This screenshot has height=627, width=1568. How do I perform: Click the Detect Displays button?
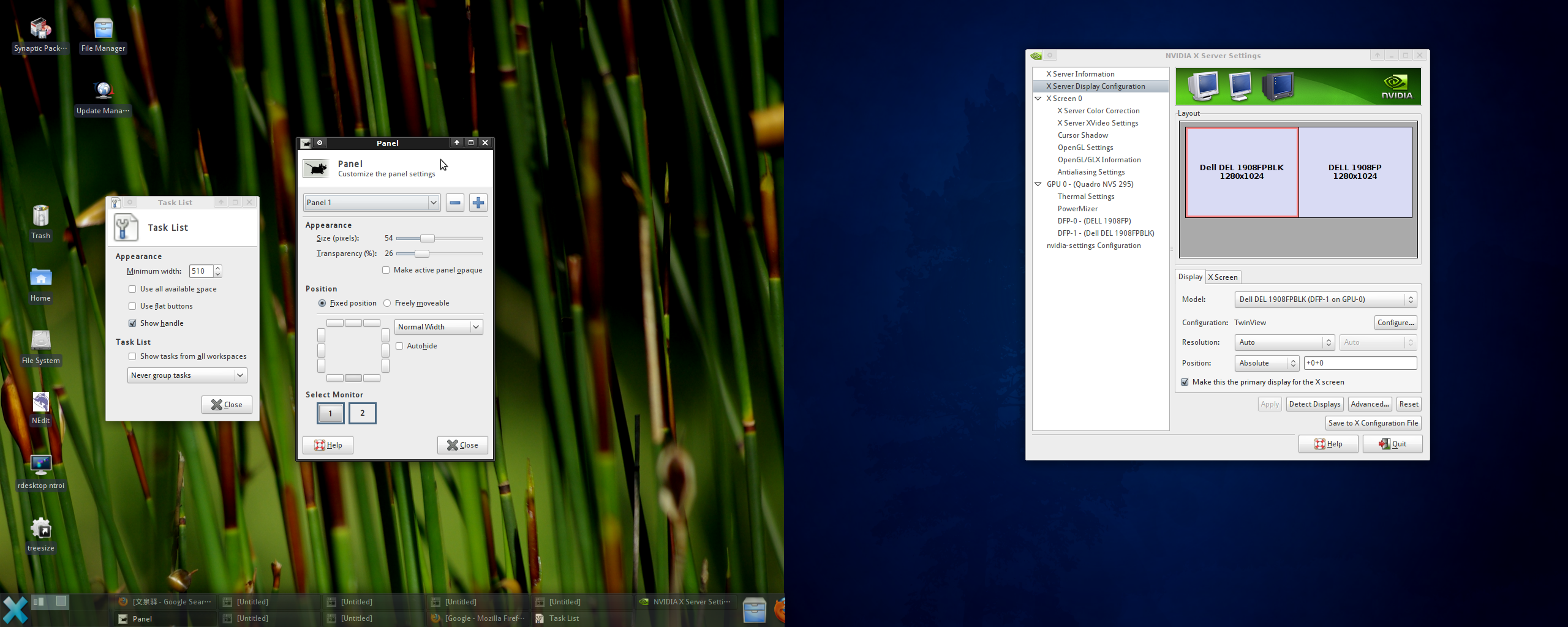click(x=1314, y=404)
